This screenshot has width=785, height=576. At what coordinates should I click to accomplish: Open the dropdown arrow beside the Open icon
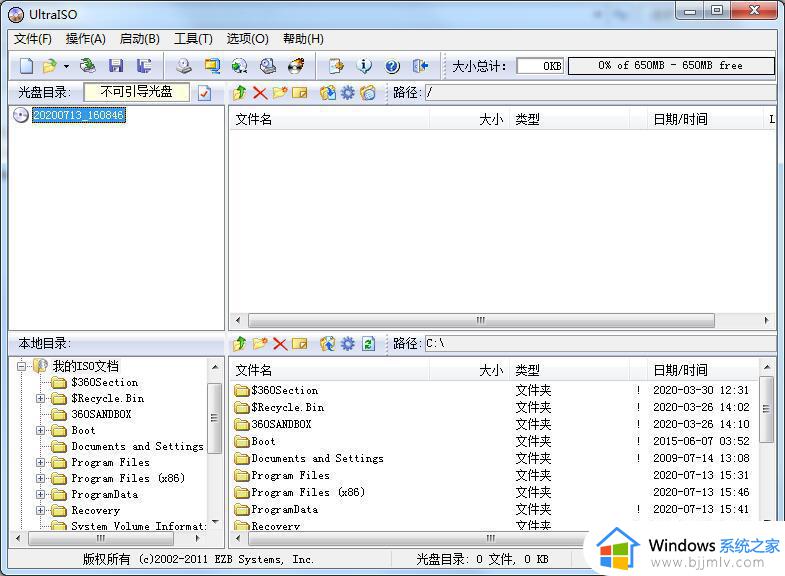pos(66,66)
